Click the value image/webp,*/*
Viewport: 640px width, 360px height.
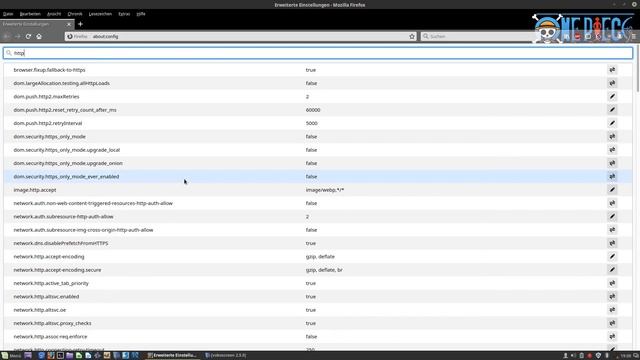point(325,190)
